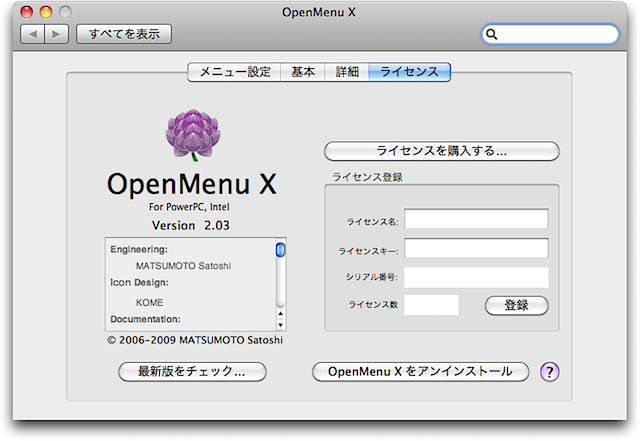Select the ライセンス tab
Image resolution: width=640 pixels, height=441 pixels.
(x=409, y=72)
